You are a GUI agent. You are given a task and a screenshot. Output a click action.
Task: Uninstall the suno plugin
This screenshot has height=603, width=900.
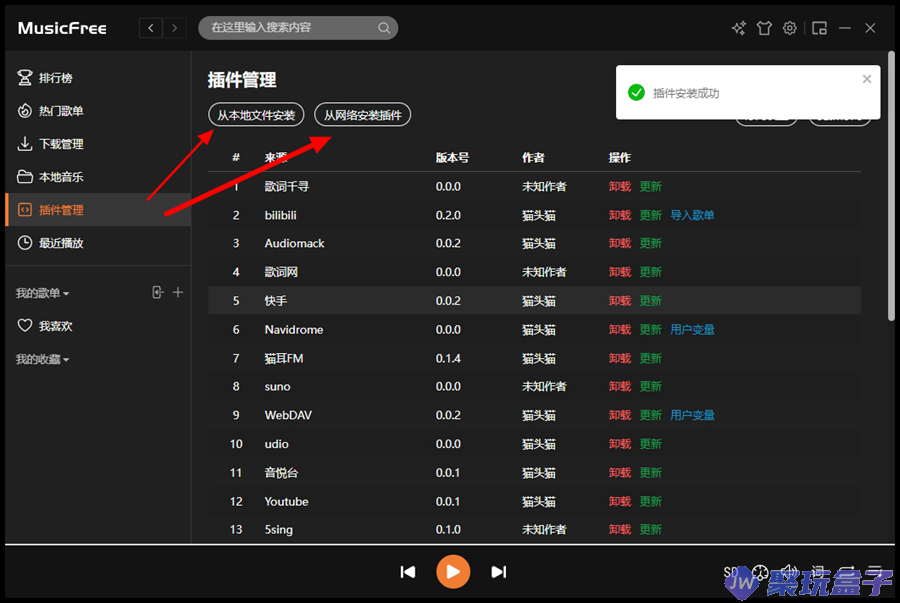pos(620,386)
